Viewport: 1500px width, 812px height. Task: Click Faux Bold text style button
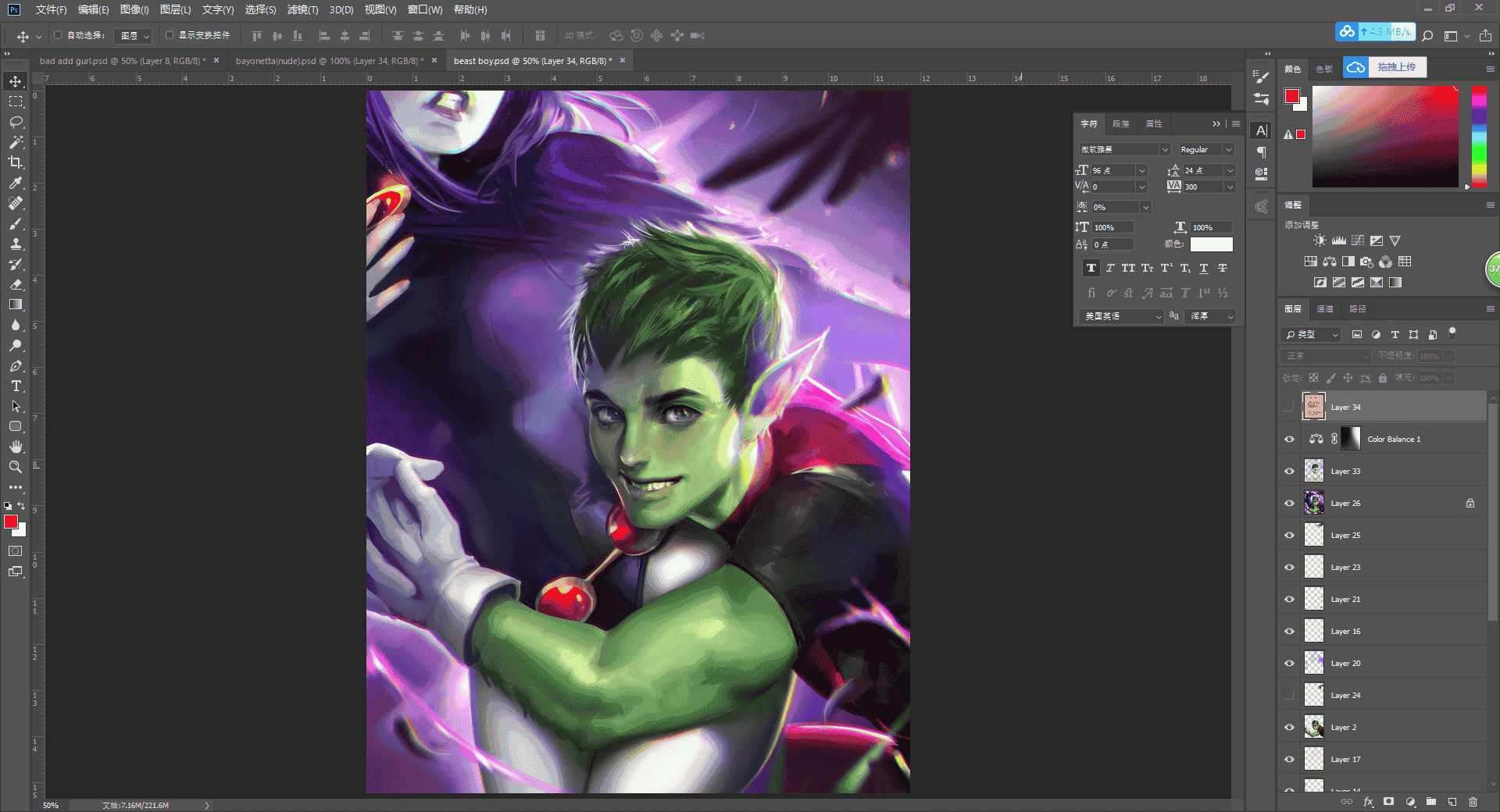click(1091, 269)
